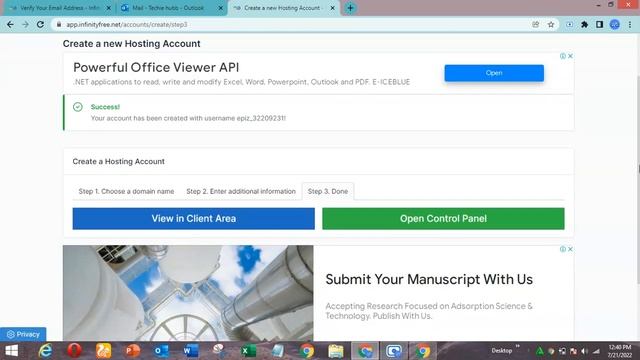Go back to the previous page

coord(10,24)
